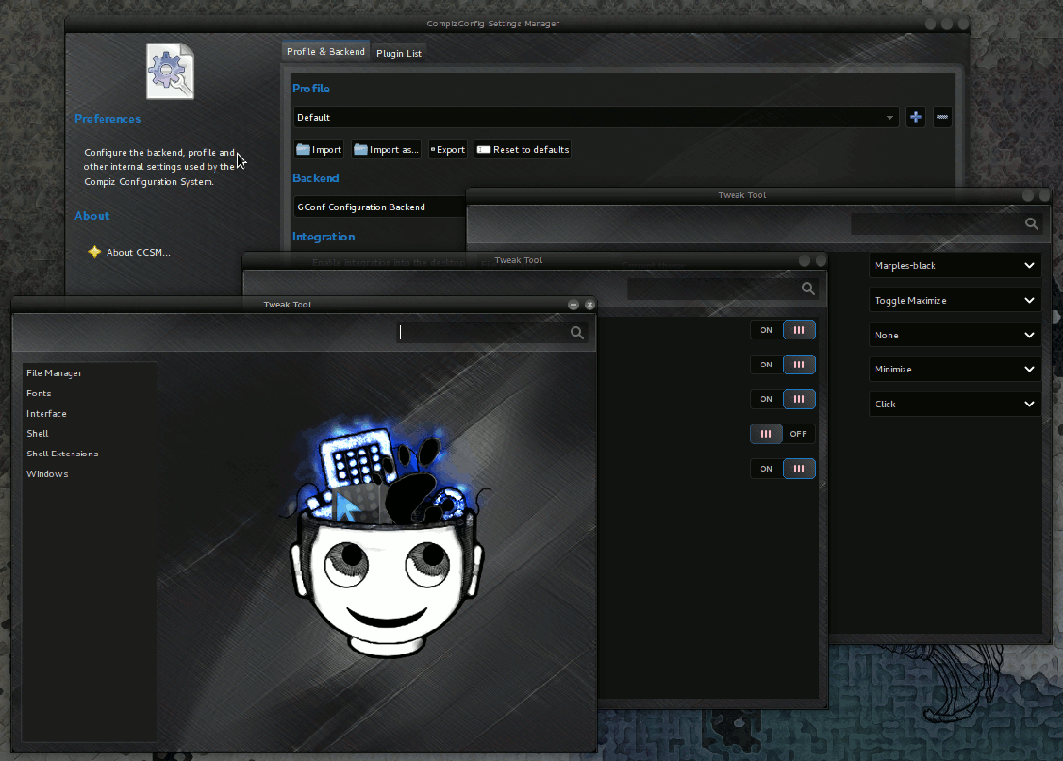Image resolution: width=1063 pixels, height=761 pixels.
Task: Click the star icon beside About CCSM
Action: (94, 251)
